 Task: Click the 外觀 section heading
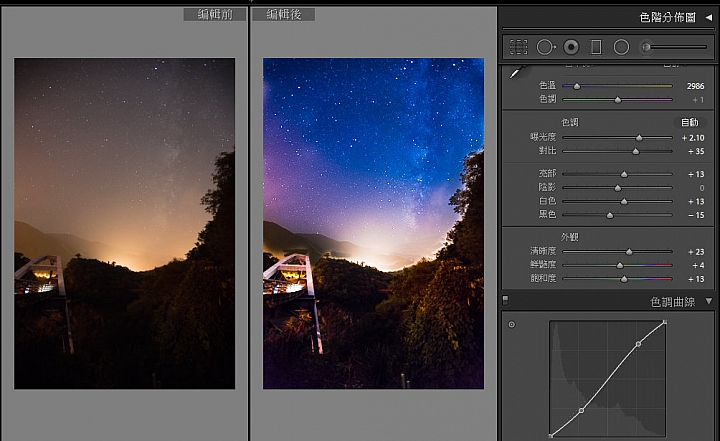pyautogui.click(x=569, y=237)
